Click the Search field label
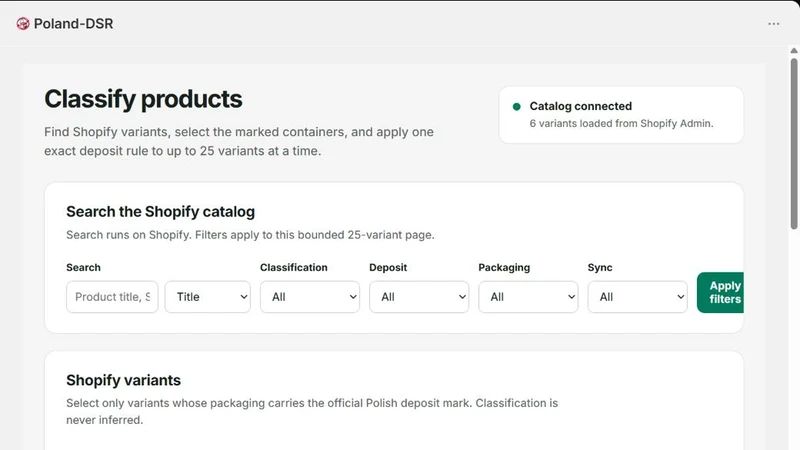This screenshot has width=800, height=450. (x=83, y=267)
